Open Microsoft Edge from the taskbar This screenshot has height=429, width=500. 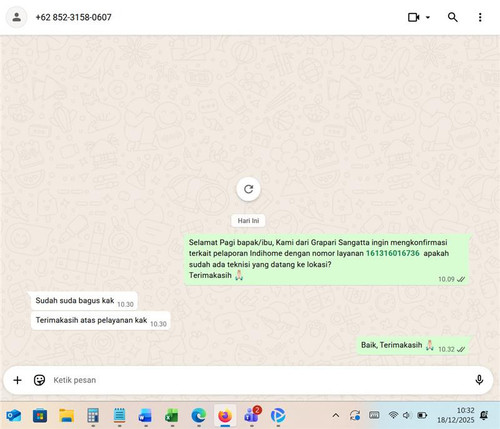[x=199, y=416]
